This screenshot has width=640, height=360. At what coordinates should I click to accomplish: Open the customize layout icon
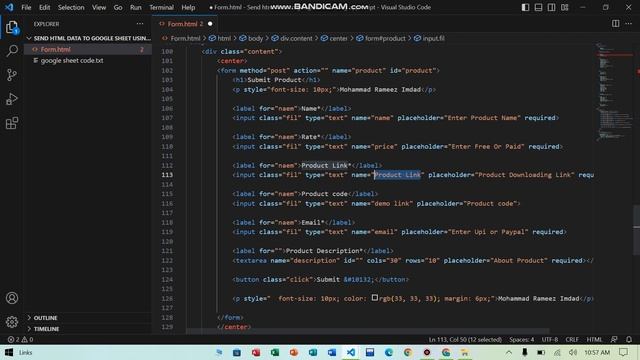(564, 7)
